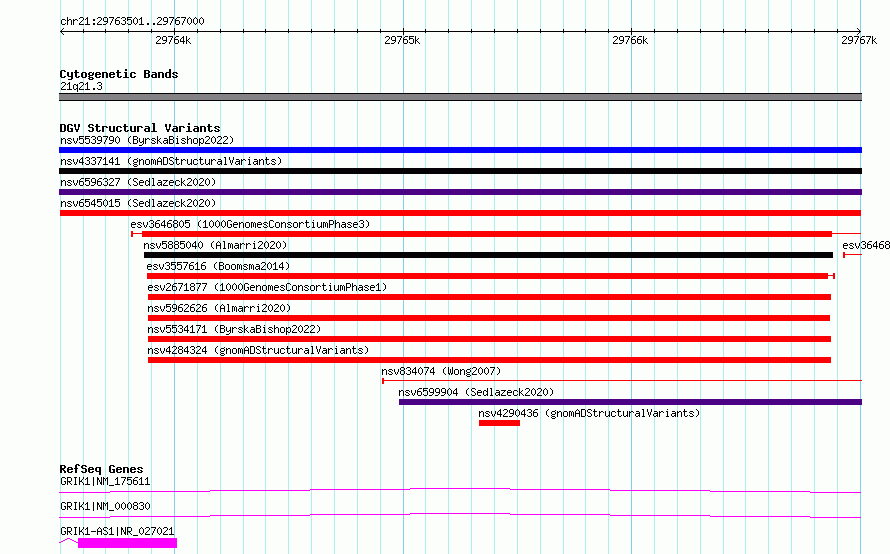Click the esv3557616 red variant bar
The image size is (890, 554).
488,276
